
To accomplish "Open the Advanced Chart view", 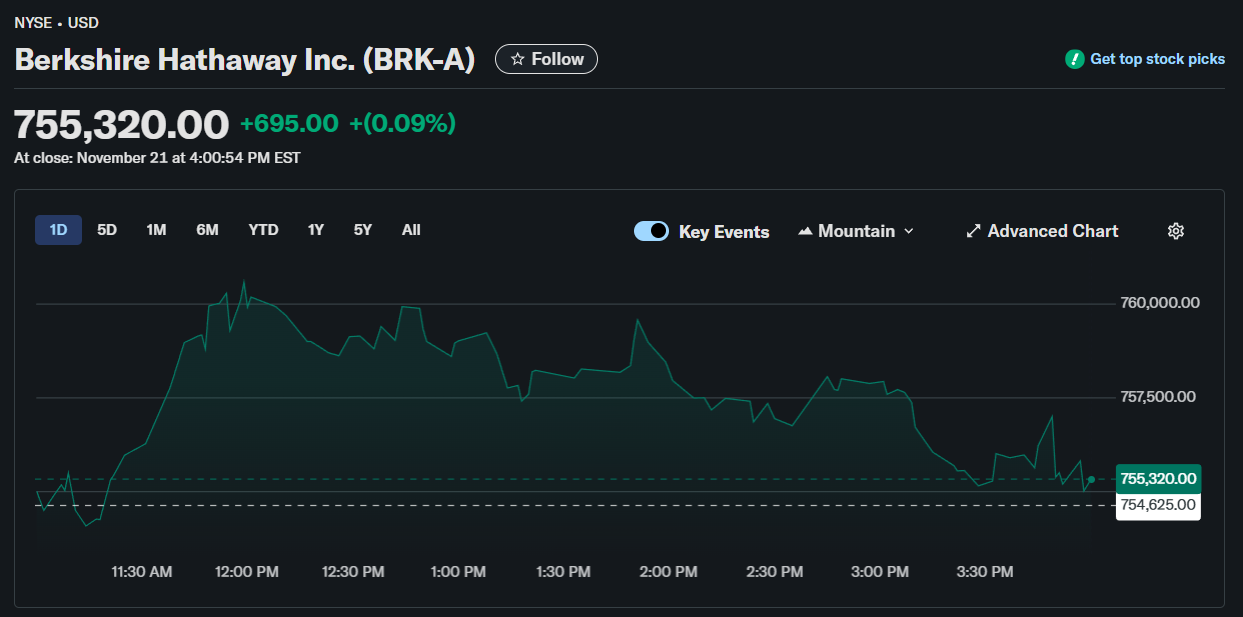I will click(x=1043, y=231).
